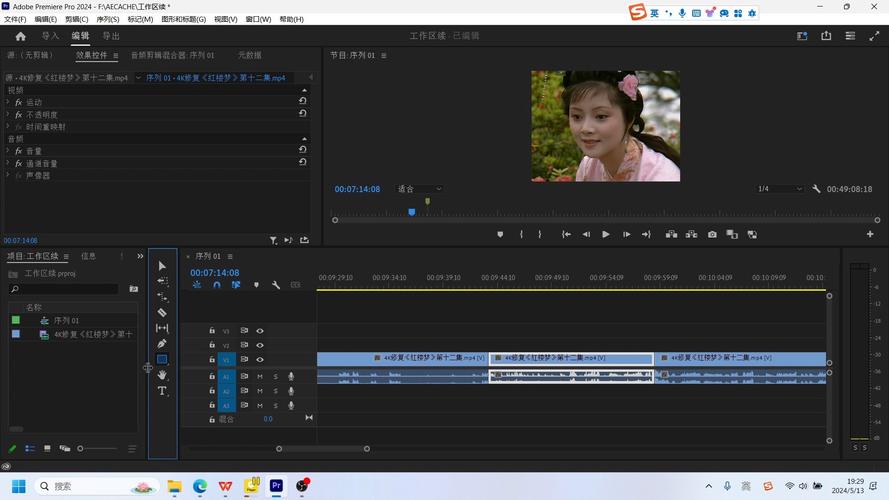This screenshot has height=500, width=889.
Task: Select the Razor tool
Action: (x=162, y=312)
